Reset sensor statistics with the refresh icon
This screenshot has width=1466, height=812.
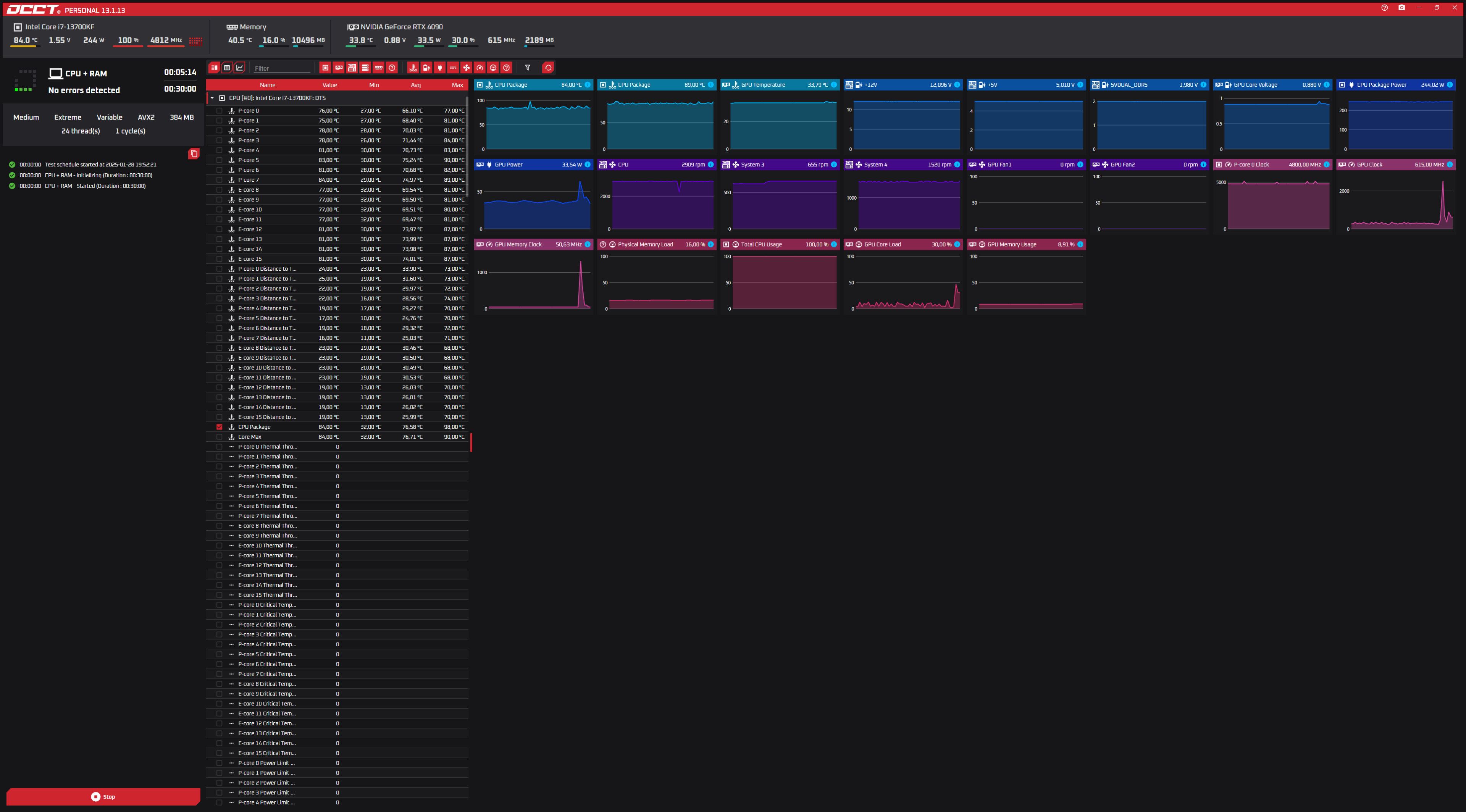(x=548, y=68)
